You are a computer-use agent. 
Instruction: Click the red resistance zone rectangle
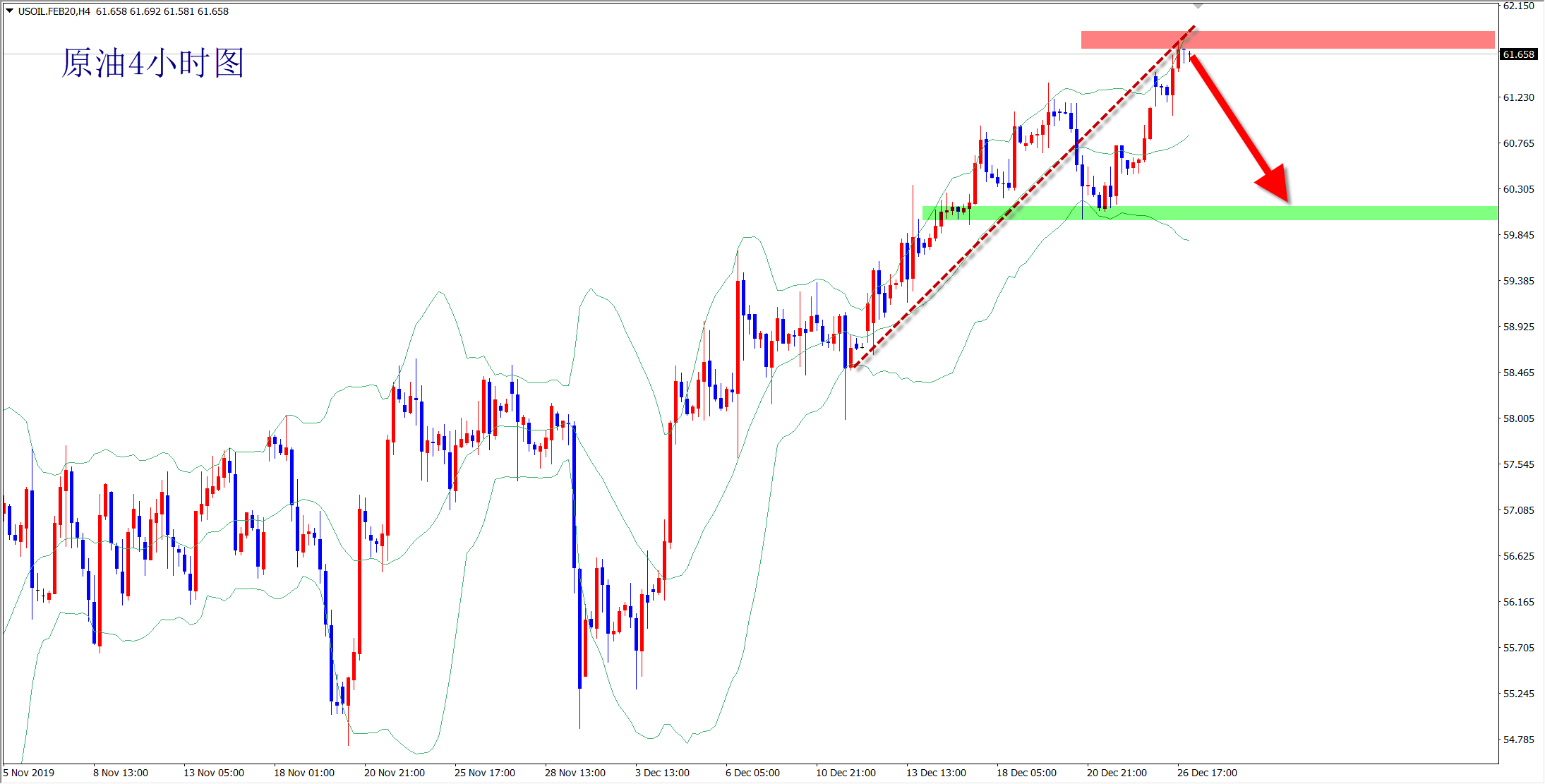point(1341,40)
